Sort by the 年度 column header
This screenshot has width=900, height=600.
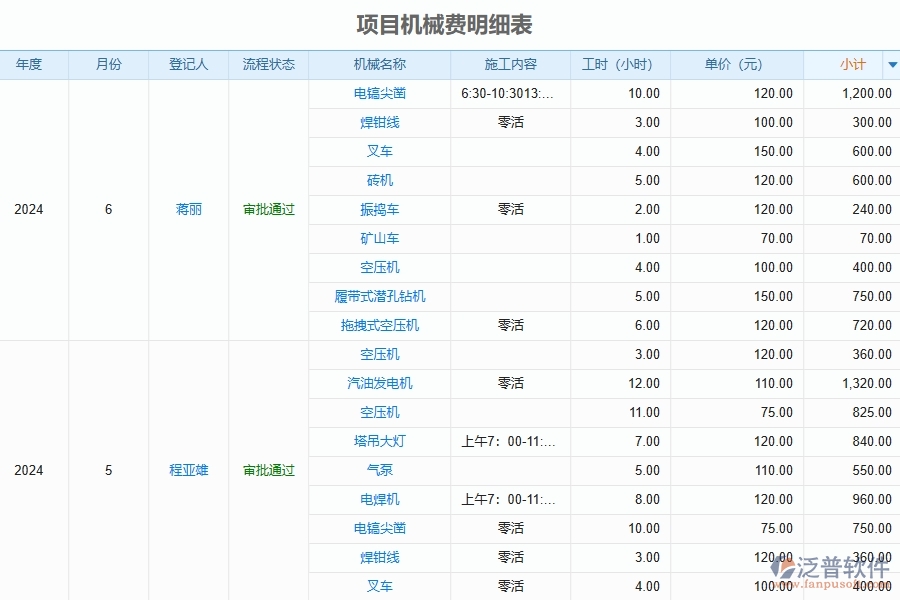coord(28,64)
